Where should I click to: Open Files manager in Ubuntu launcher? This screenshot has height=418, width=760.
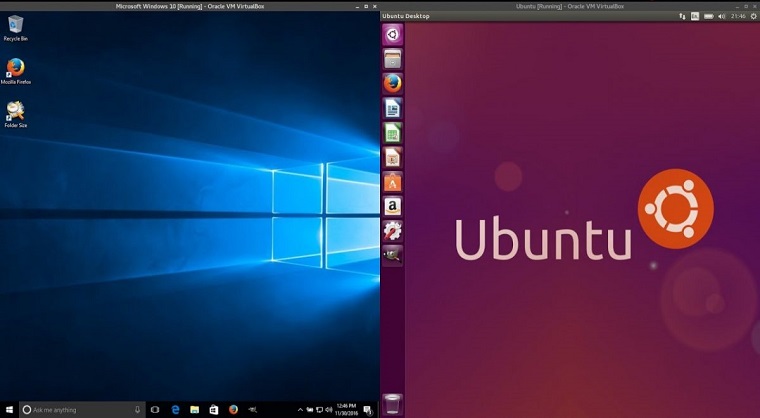tap(393, 59)
